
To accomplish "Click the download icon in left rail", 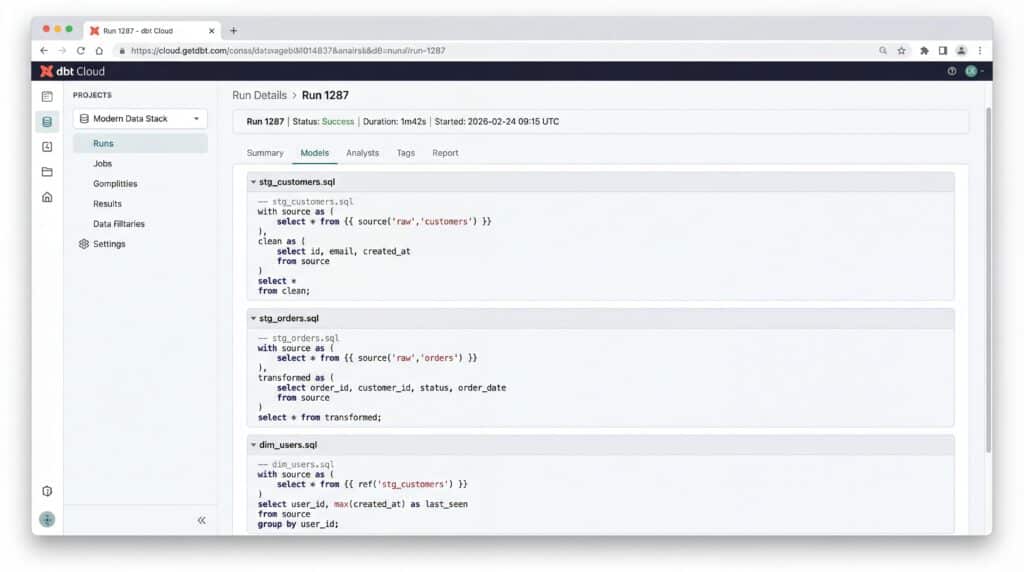I will pyautogui.click(x=47, y=147).
